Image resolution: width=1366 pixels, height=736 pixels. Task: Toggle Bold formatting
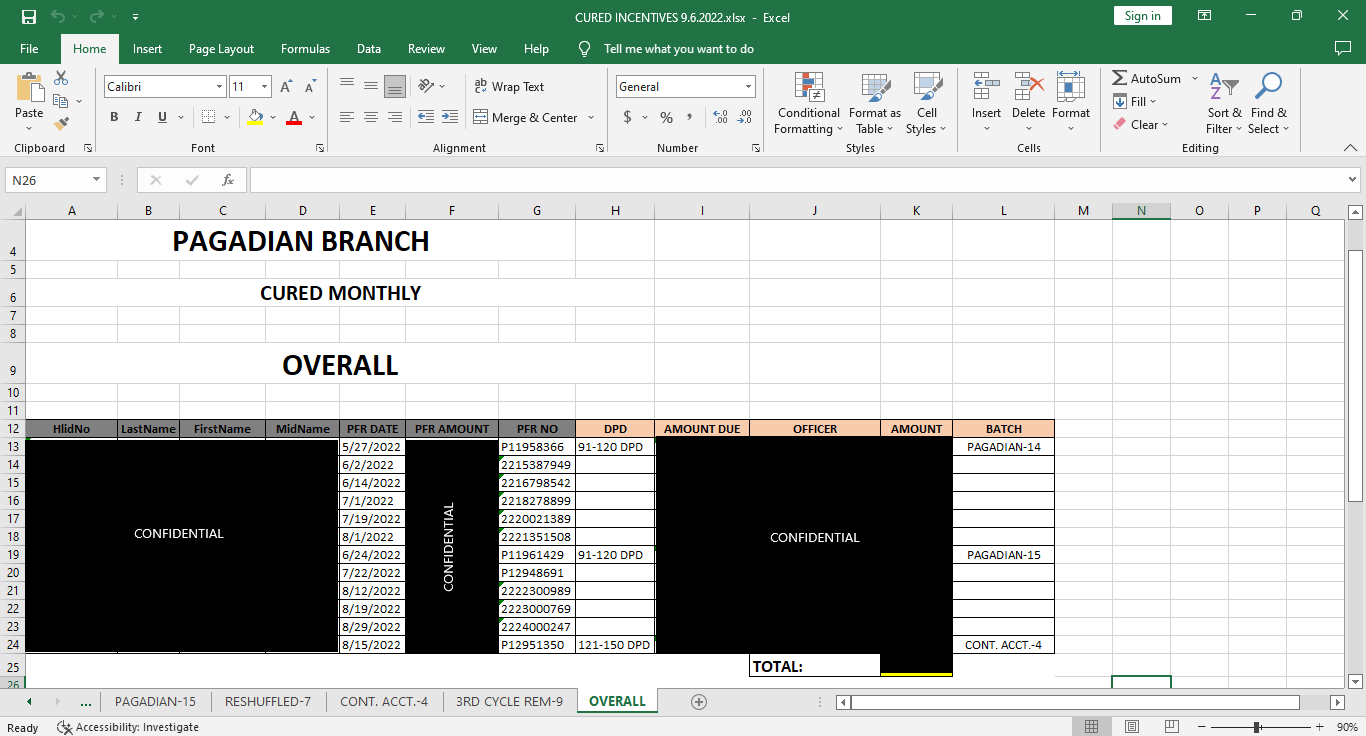[114, 117]
